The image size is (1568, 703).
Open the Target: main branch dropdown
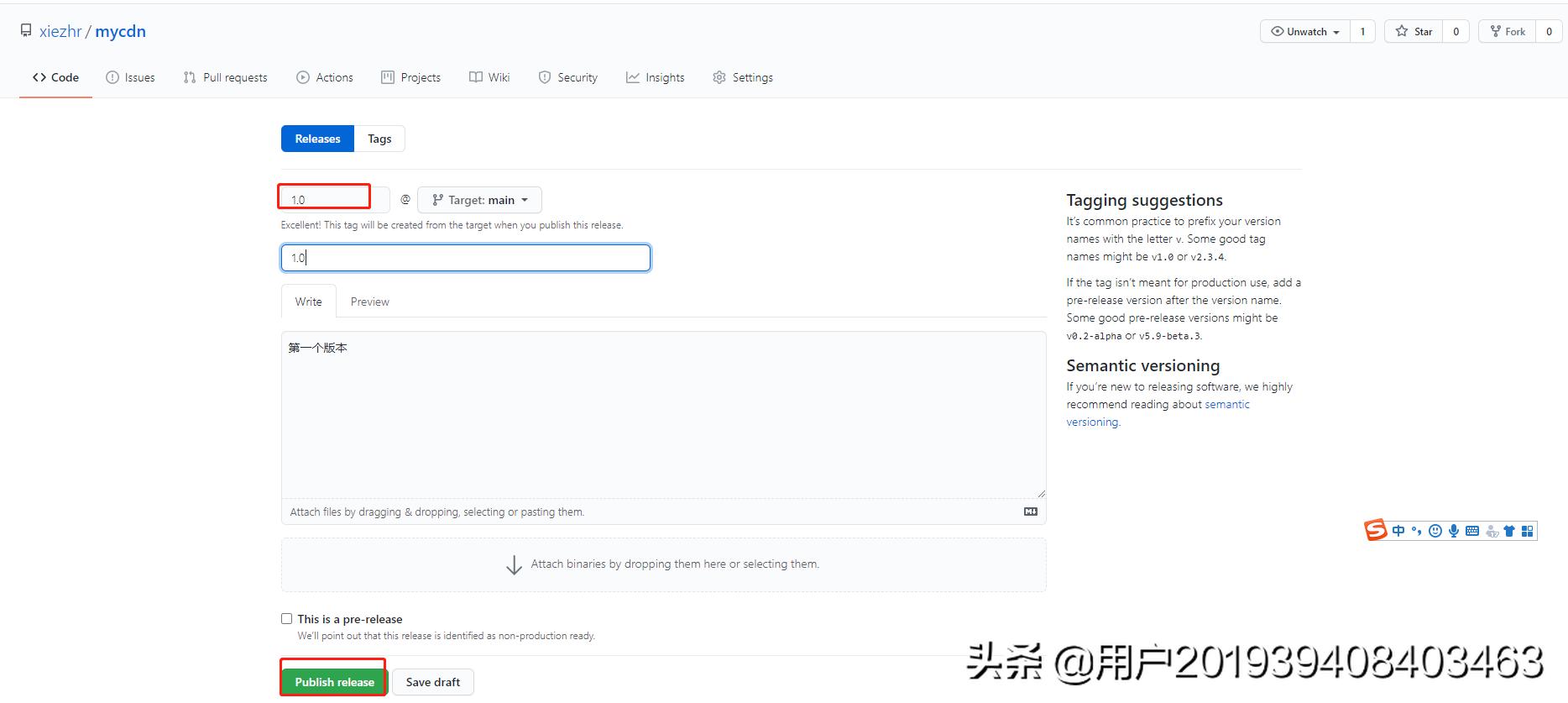(479, 200)
